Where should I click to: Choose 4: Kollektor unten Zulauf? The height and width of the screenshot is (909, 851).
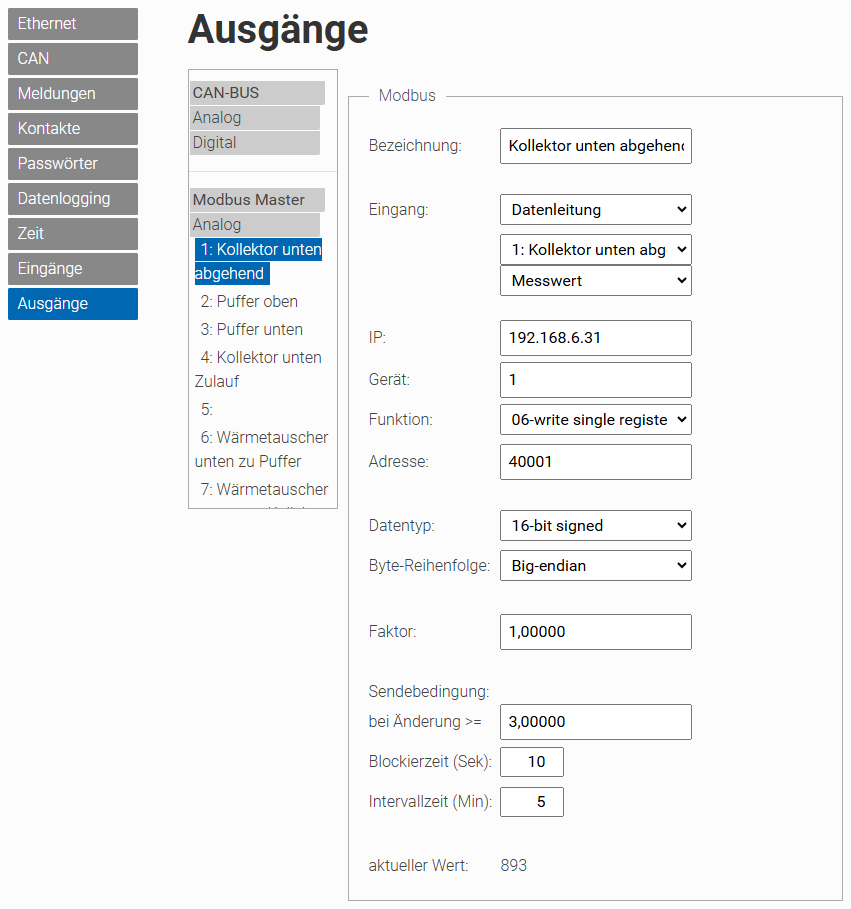tap(258, 369)
